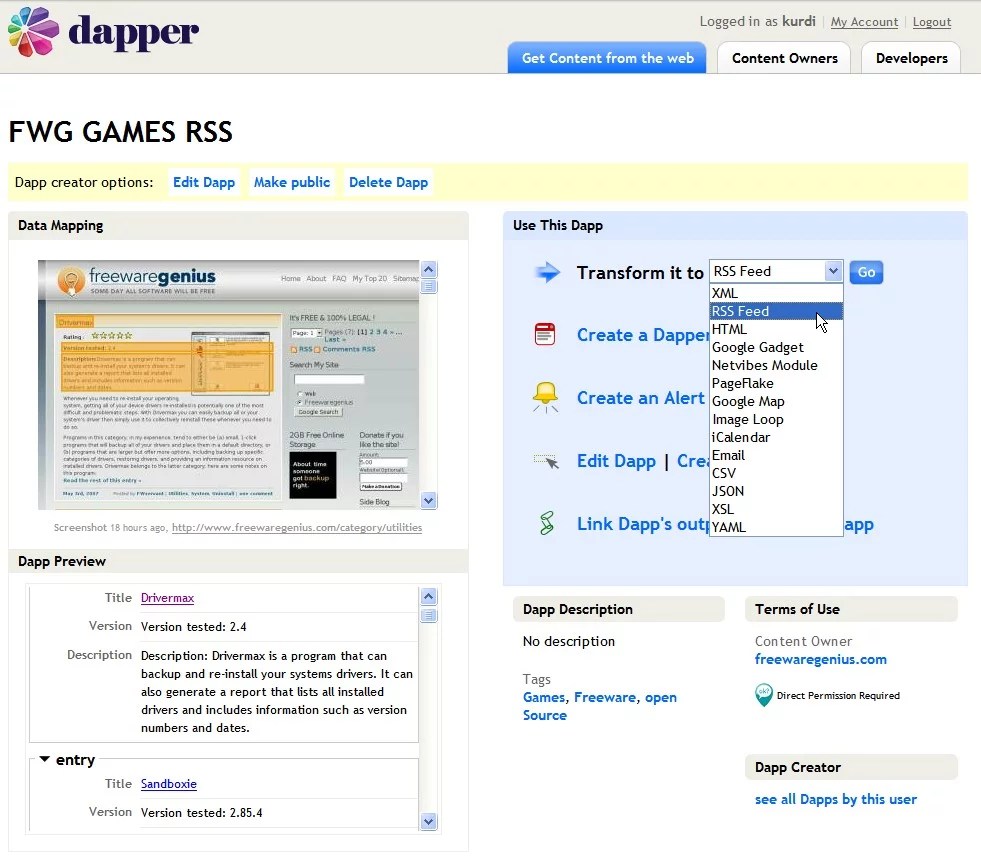
Task: Click the Games tag
Action: point(544,697)
